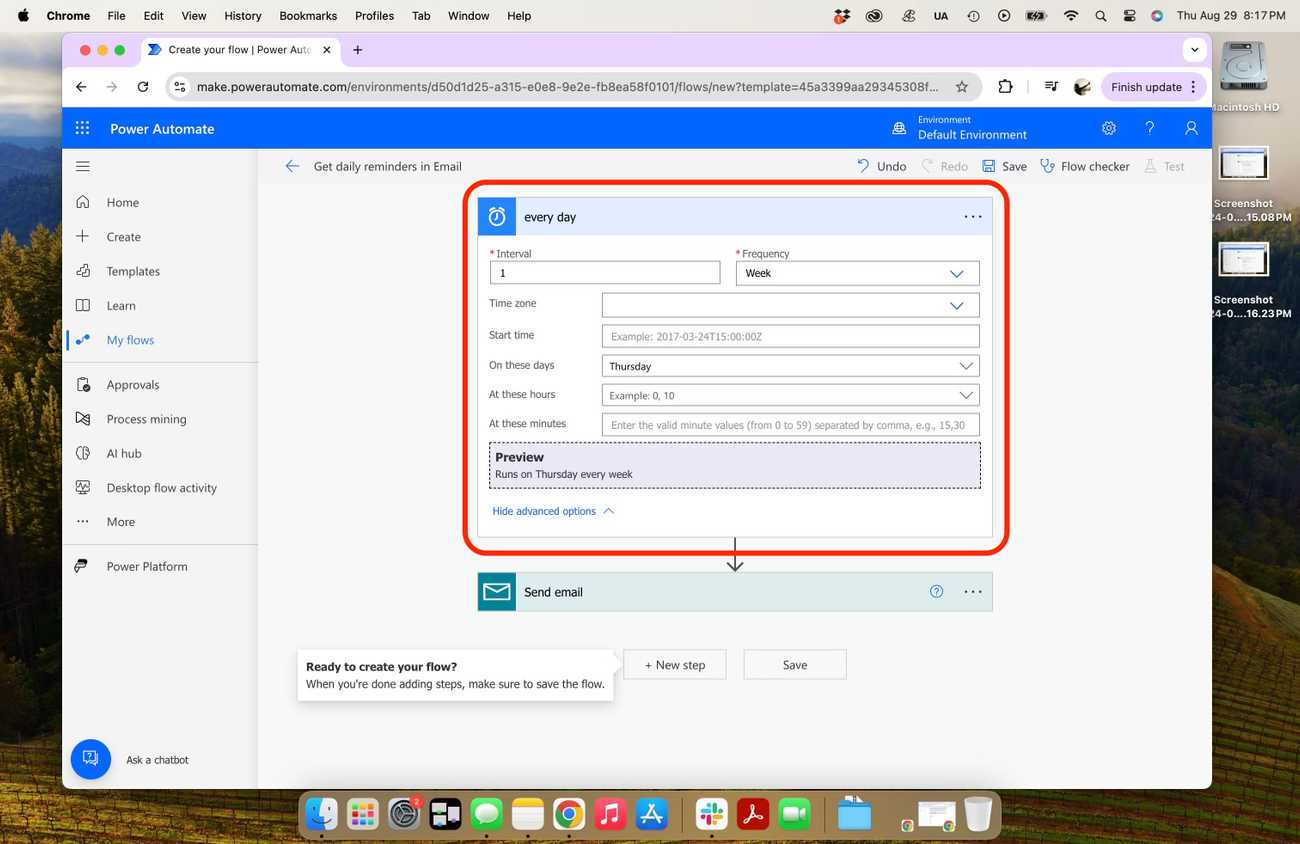Open the Chrome Extensions puzzle icon
Screen dimensions: 1300x844
point(1006,87)
